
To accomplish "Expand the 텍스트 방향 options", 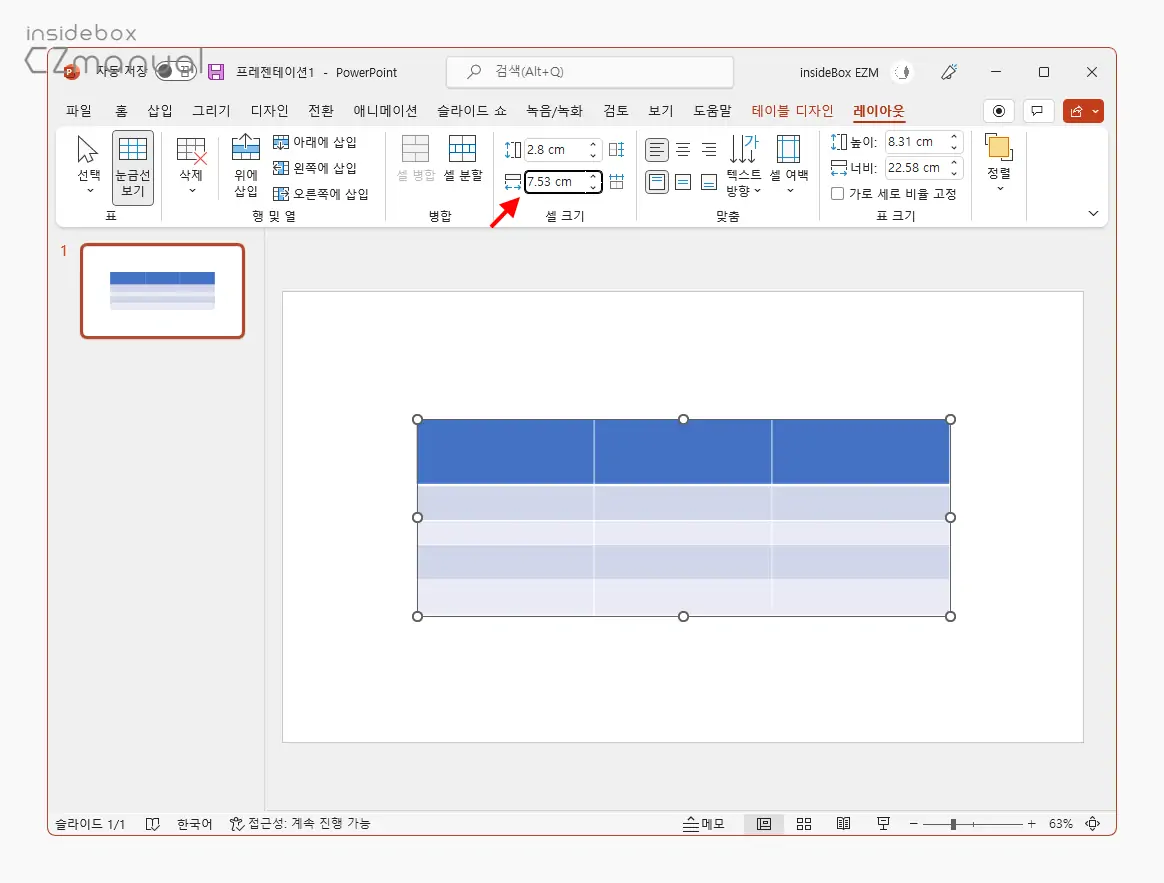I will (x=743, y=166).
